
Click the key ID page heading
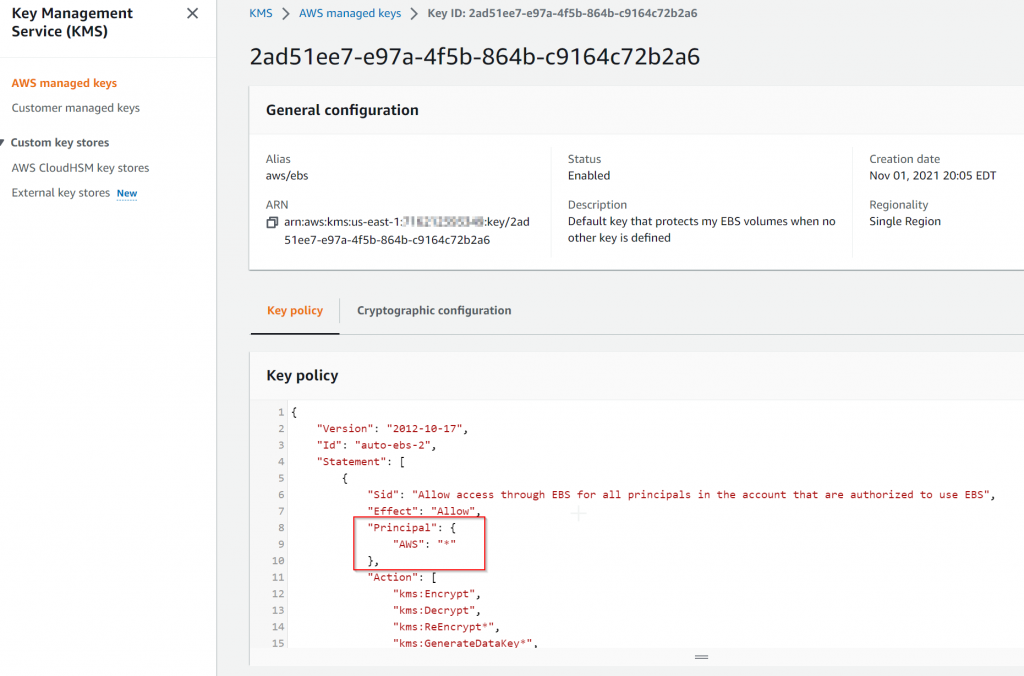coord(475,57)
